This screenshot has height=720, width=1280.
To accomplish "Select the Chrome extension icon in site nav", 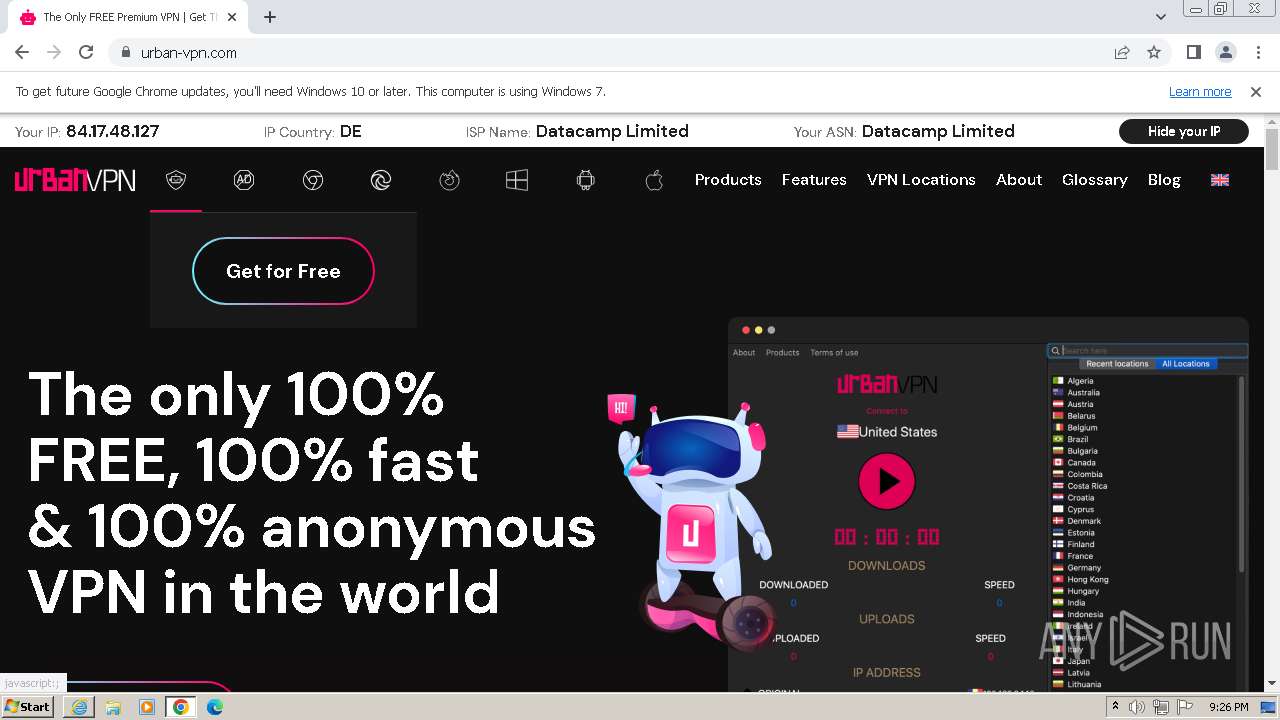I will pyautogui.click(x=313, y=180).
